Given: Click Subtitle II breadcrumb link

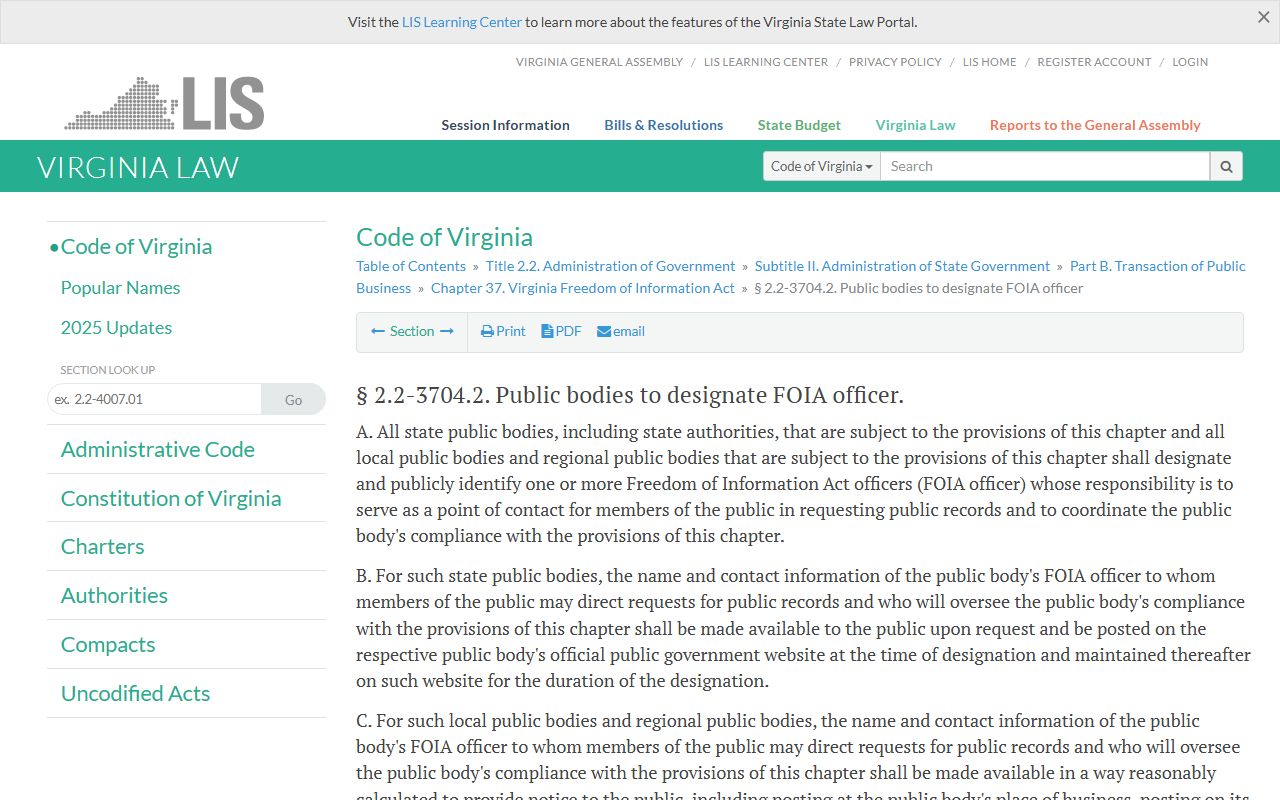Looking at the screenshot, I should click(x=902, y=266).
